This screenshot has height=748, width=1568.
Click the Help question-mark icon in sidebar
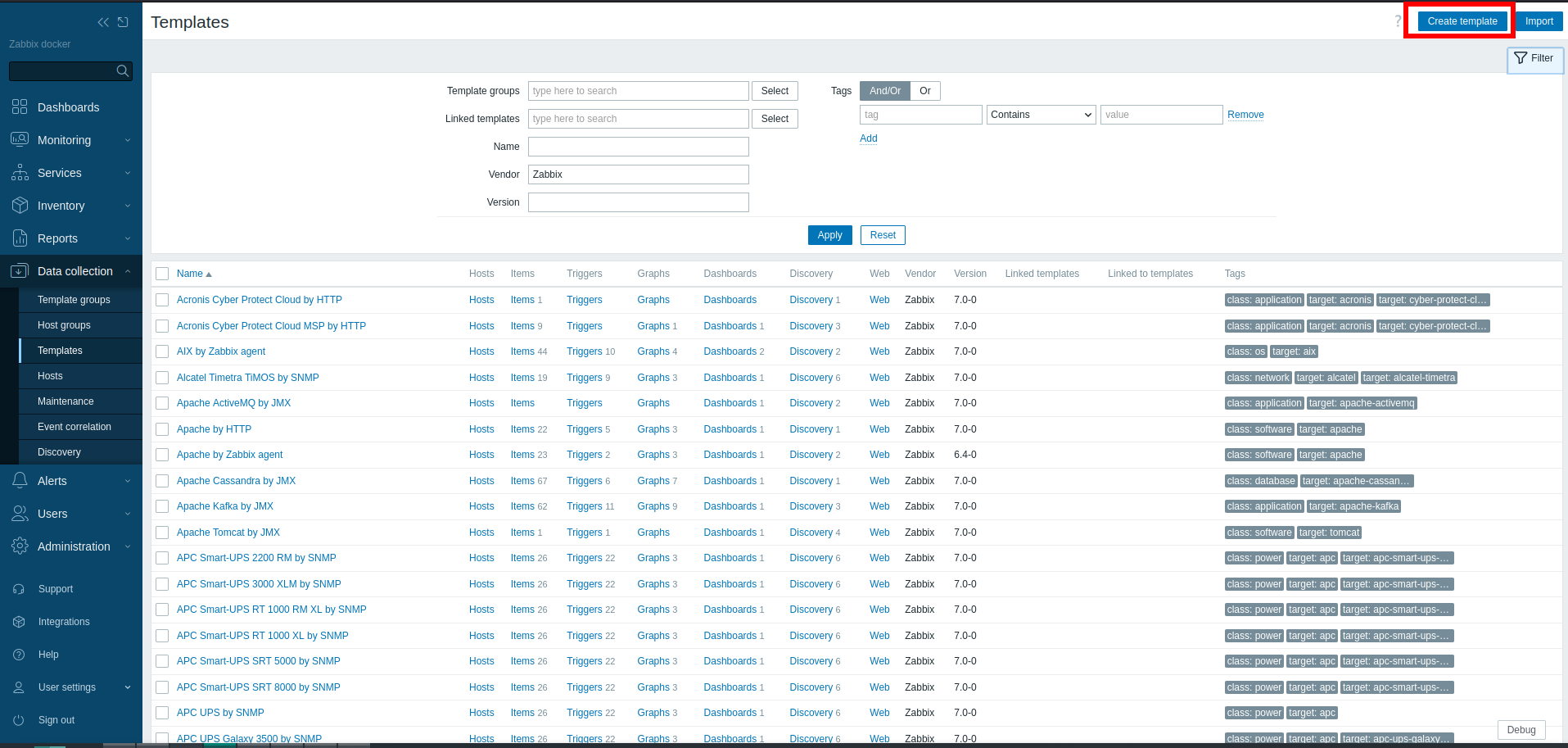coord(19,655)
